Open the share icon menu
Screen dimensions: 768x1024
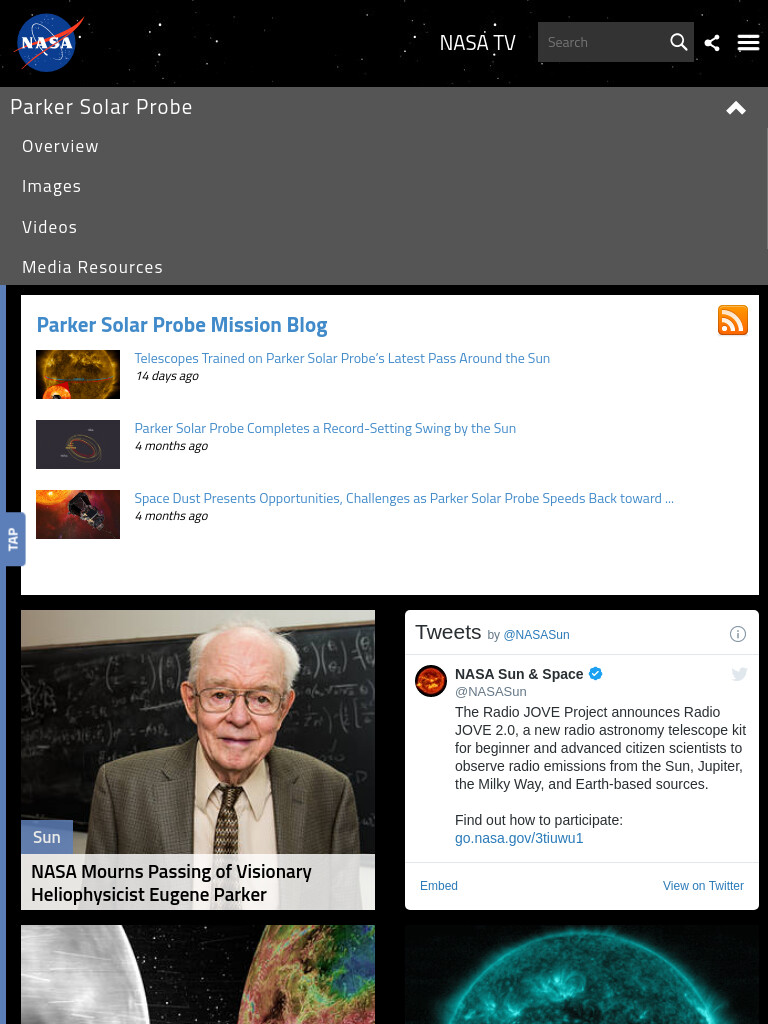(712, 43)
